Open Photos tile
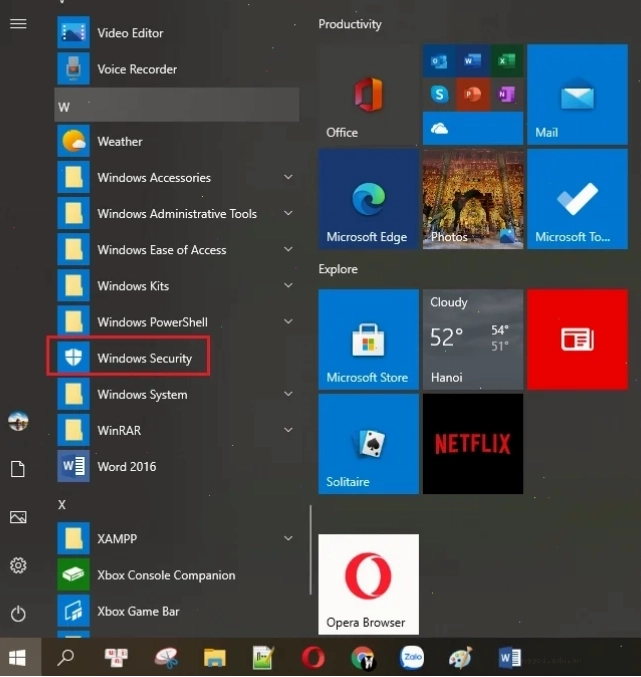 [473, 199]
